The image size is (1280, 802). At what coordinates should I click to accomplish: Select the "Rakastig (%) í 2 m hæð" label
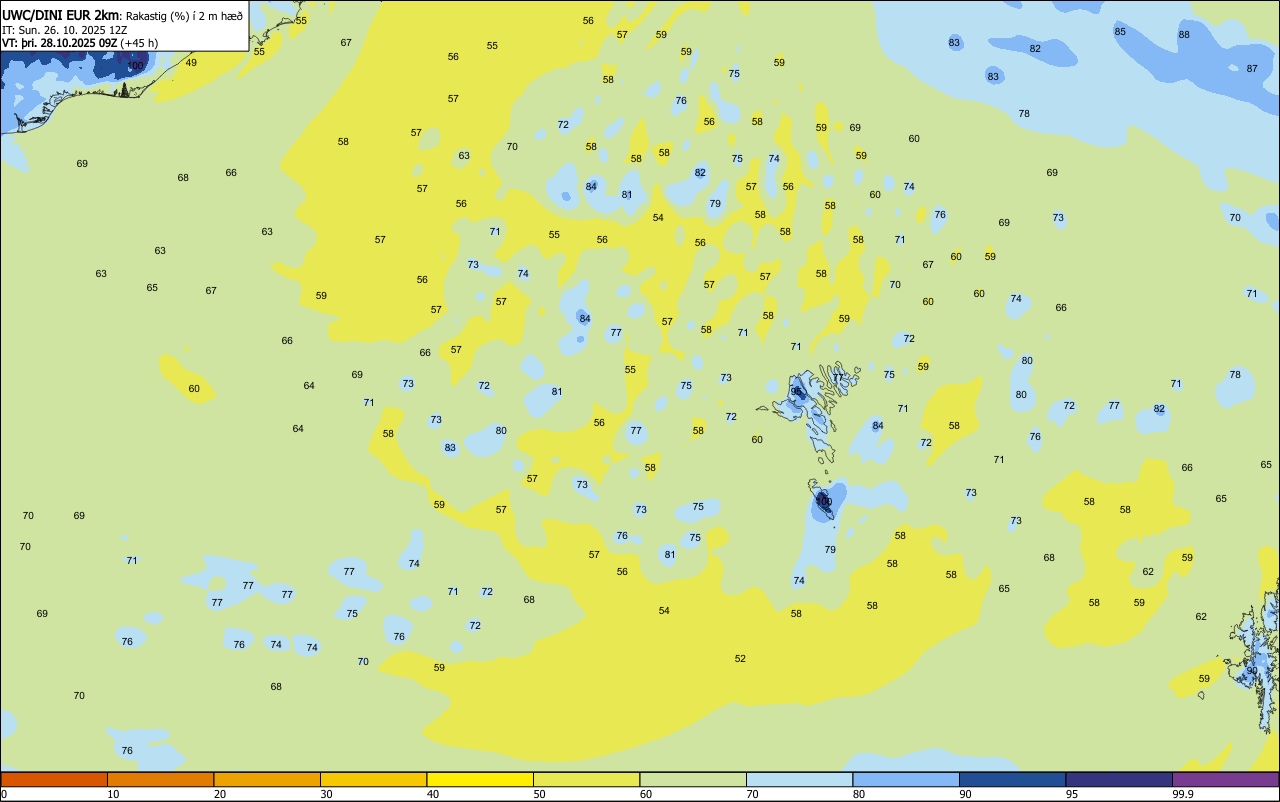coord(184,16)
